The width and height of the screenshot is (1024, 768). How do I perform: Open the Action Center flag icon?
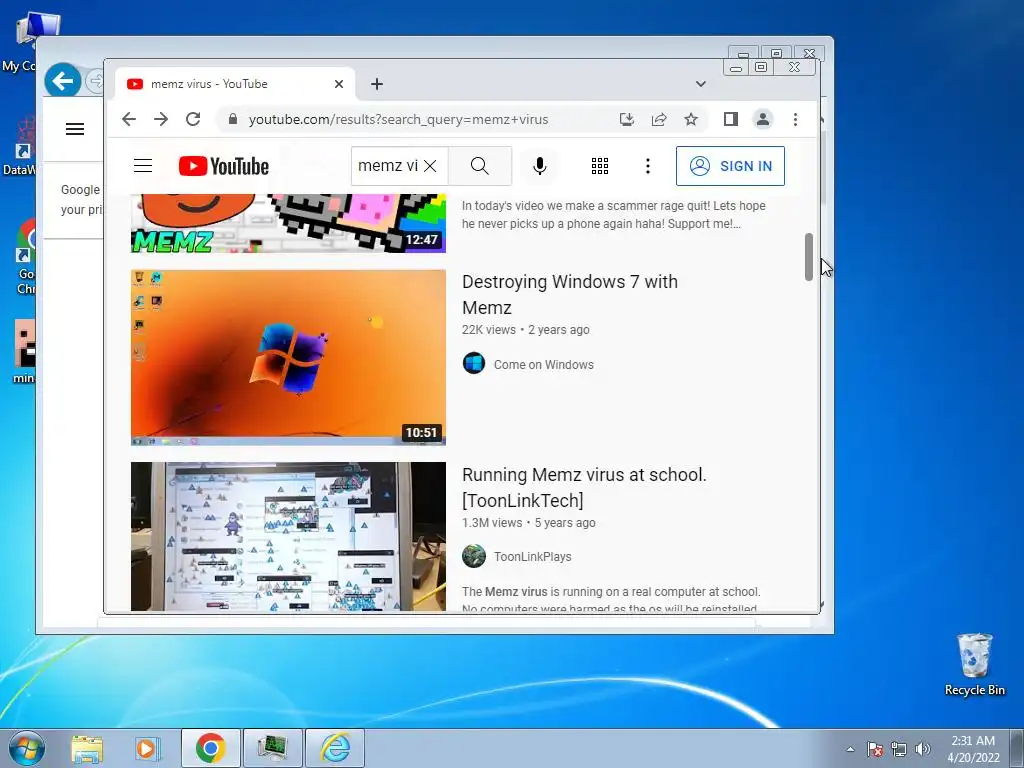[x=874, y=749]
